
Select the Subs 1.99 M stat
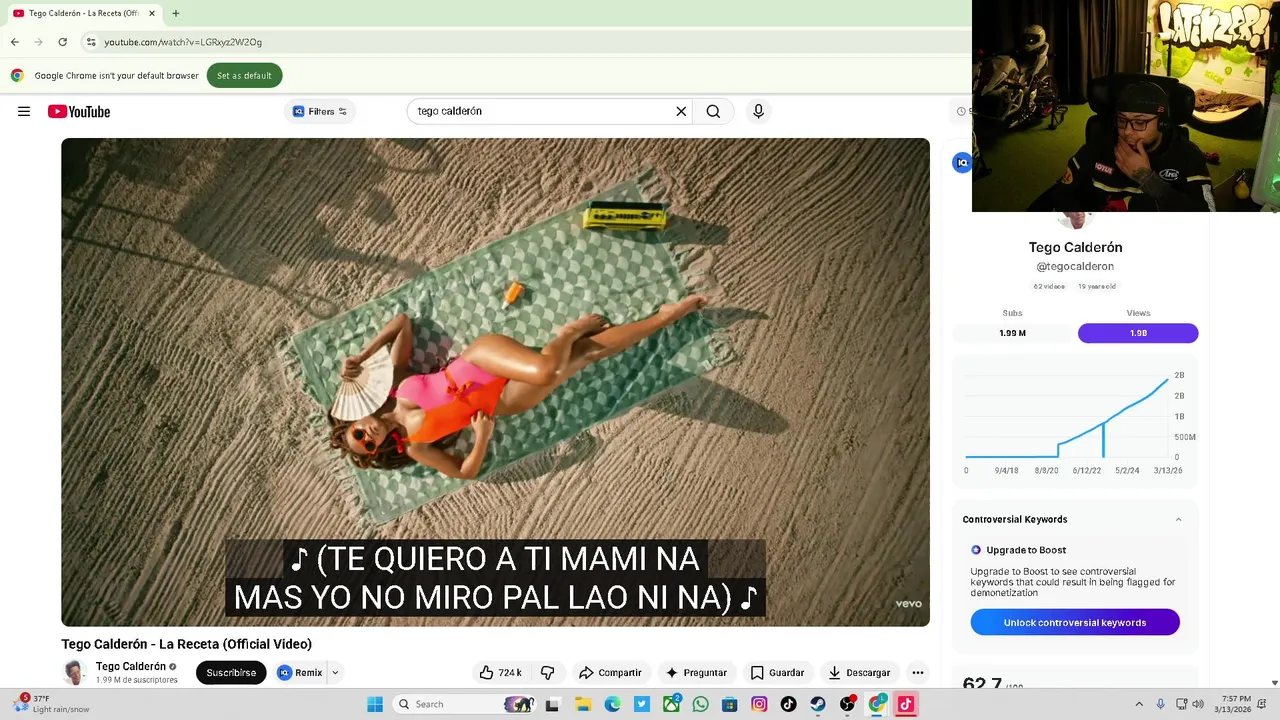click(1012, 333)
